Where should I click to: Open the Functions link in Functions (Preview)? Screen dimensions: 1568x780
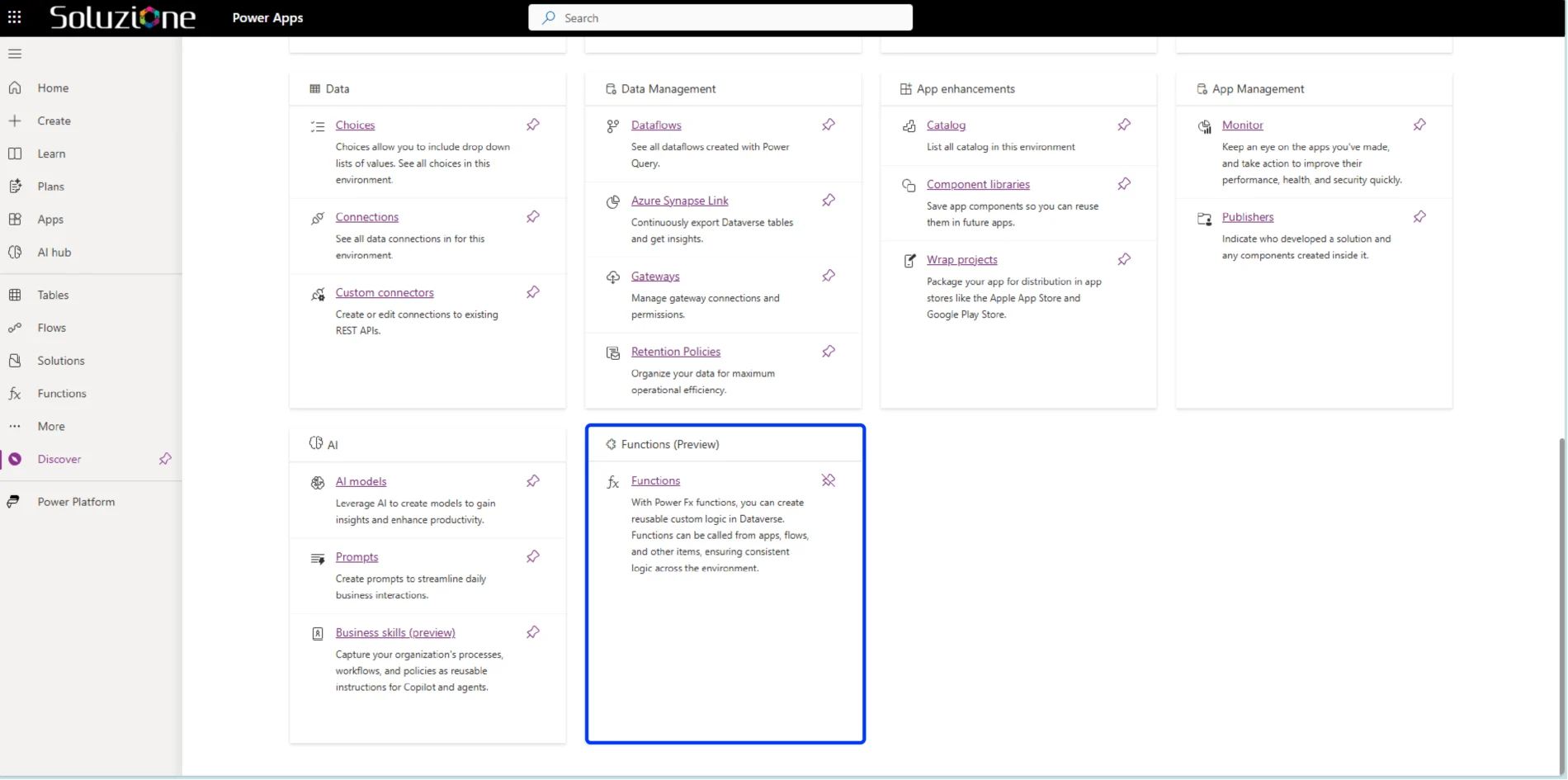point(656,481)
